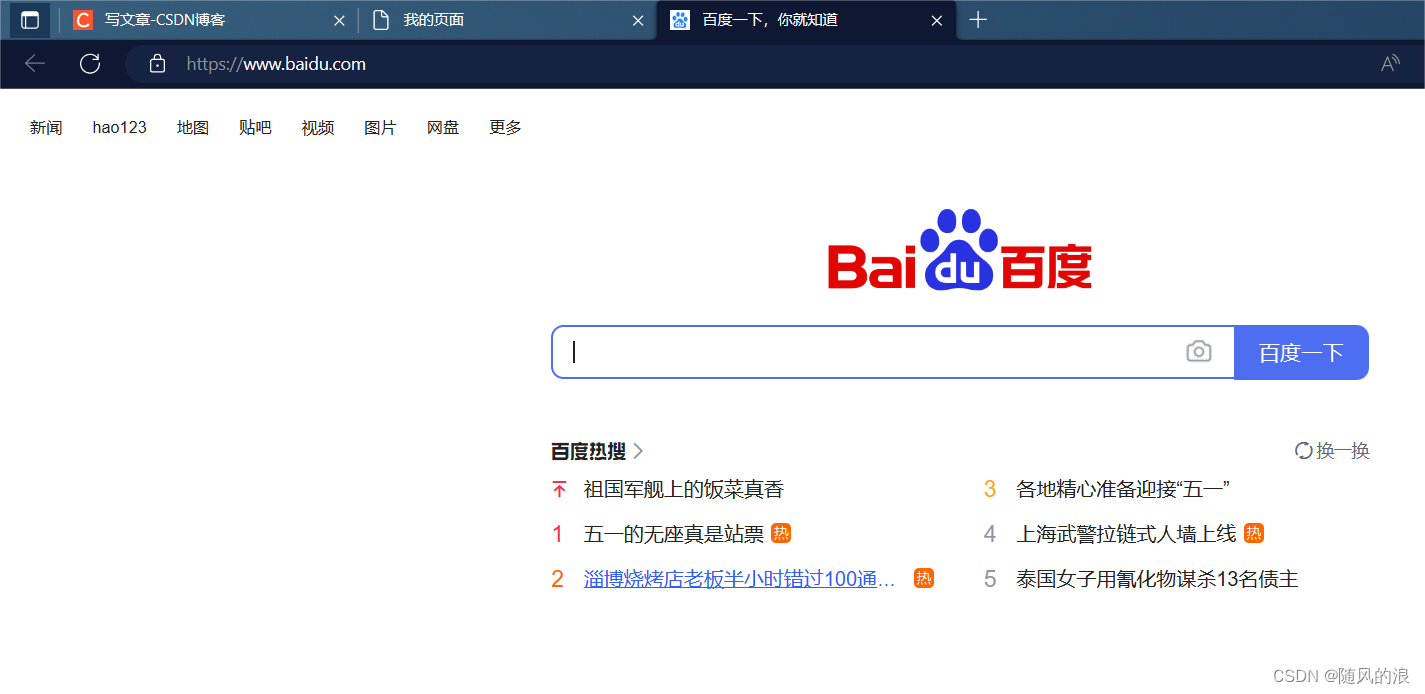Click the 热 badge after 五一的无座真是站票
Viewport: 1425px width, 694px height.
pyautogui.click(x=781, y=534)
